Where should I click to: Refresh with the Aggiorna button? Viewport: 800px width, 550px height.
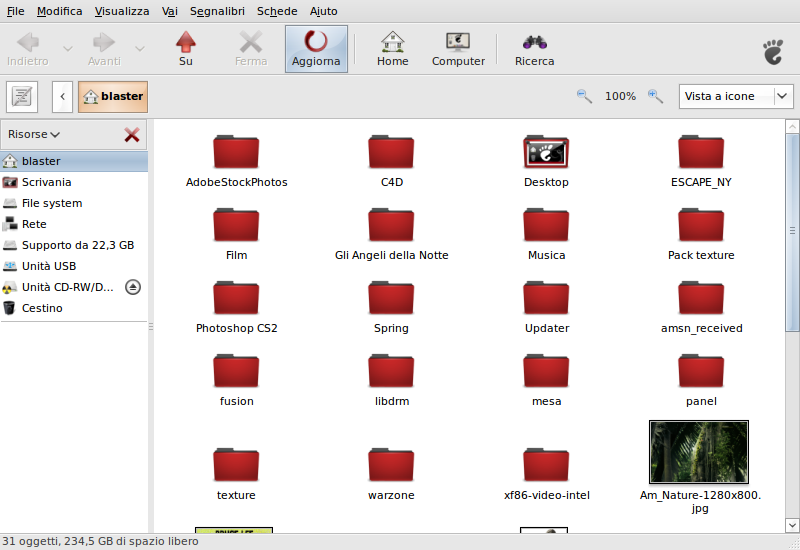[316, 49]
